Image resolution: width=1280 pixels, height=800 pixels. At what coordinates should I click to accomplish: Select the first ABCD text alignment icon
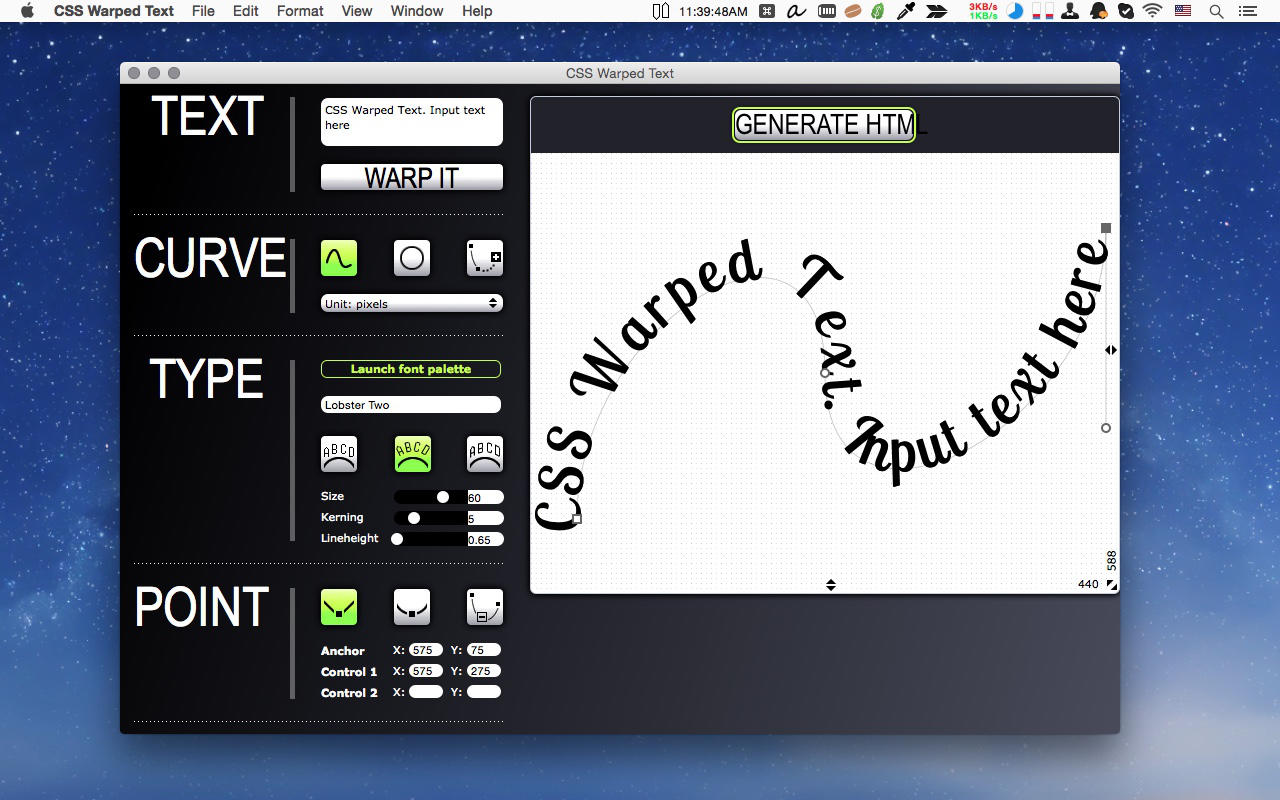click(x=339, y=453)
